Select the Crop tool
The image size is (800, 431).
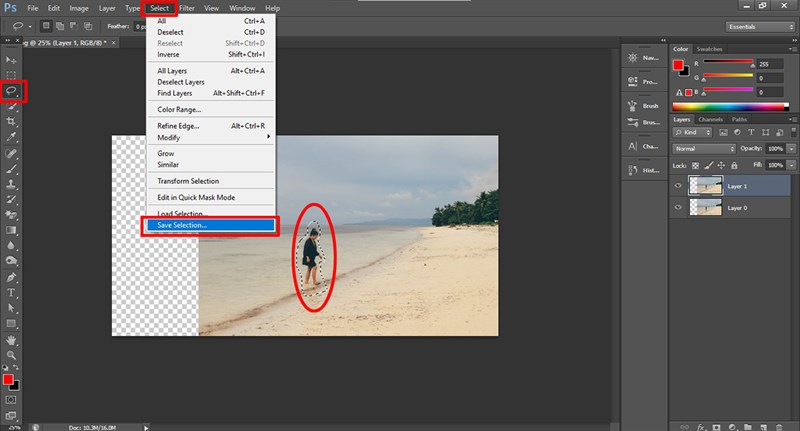[11, 121]
